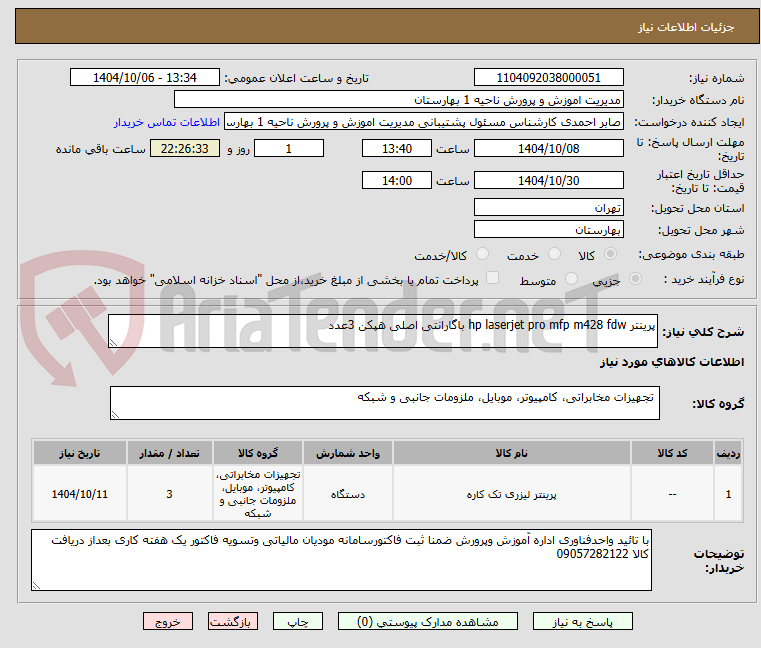Click the خروج exit button
This screenshot has height=648, width=761.
167,621
